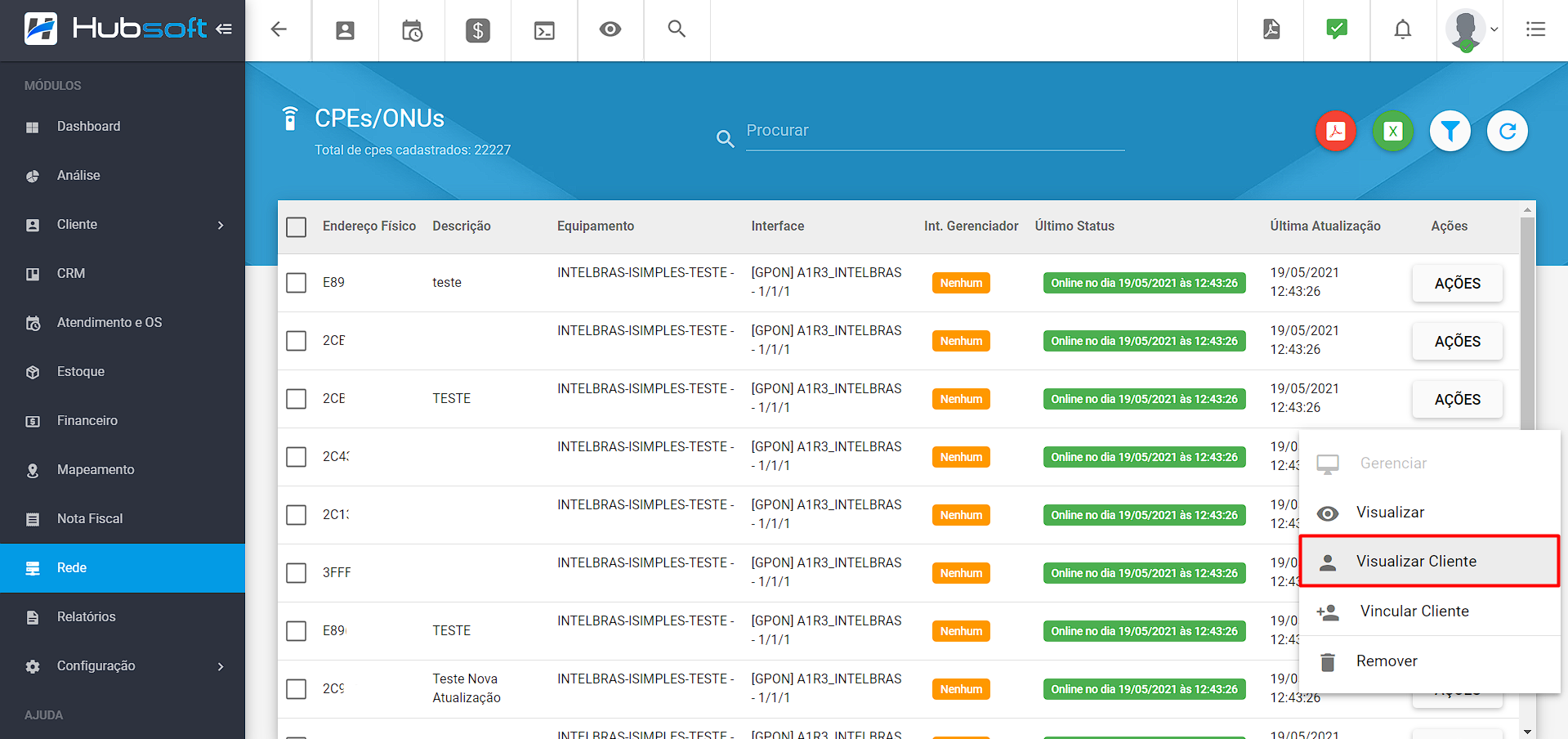The image size is (1568, 739).
Task: Open Atendimento e OS module
Action: click(123, 323)
